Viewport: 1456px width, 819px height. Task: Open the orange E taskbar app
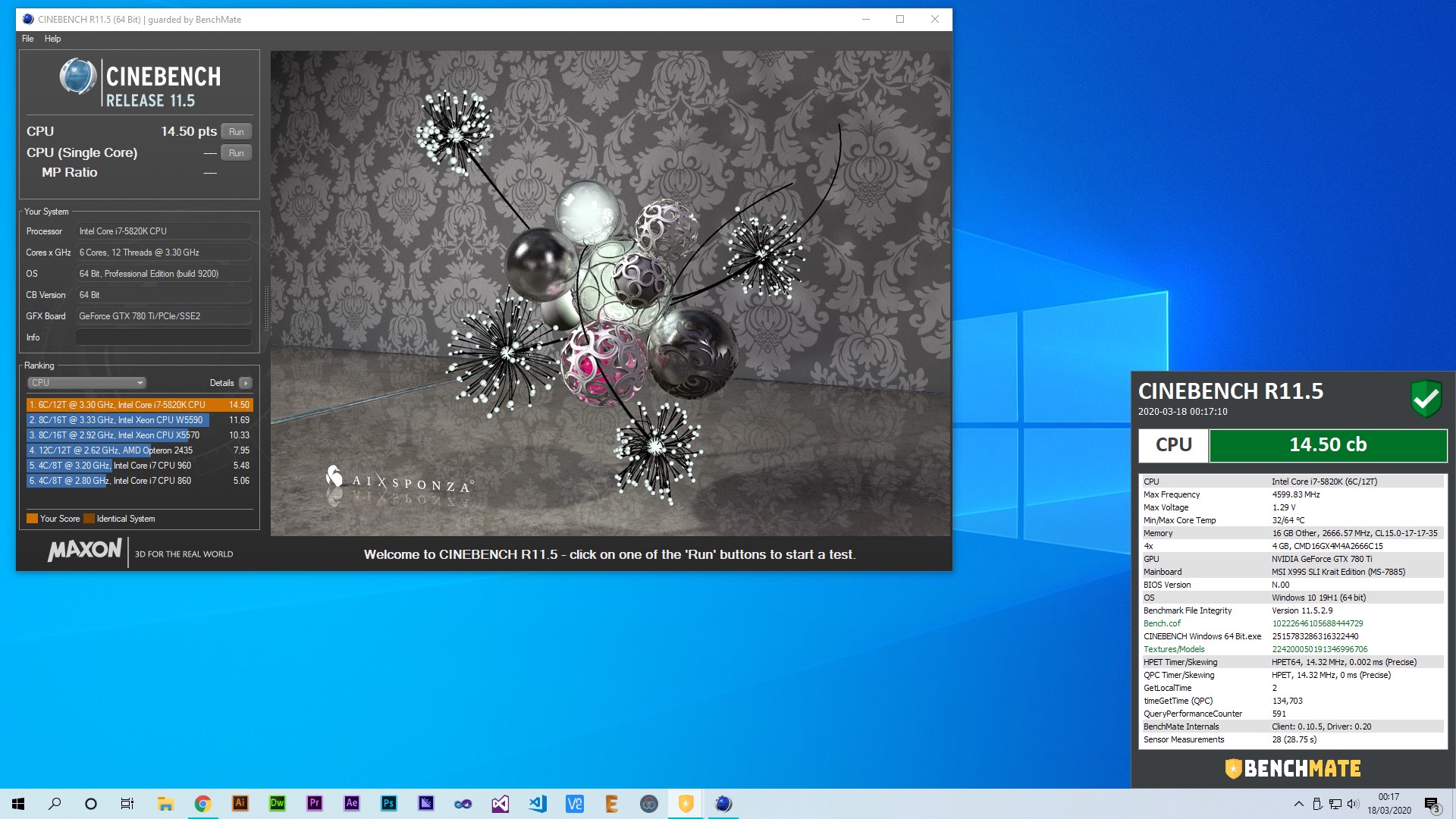click(611, 803)
